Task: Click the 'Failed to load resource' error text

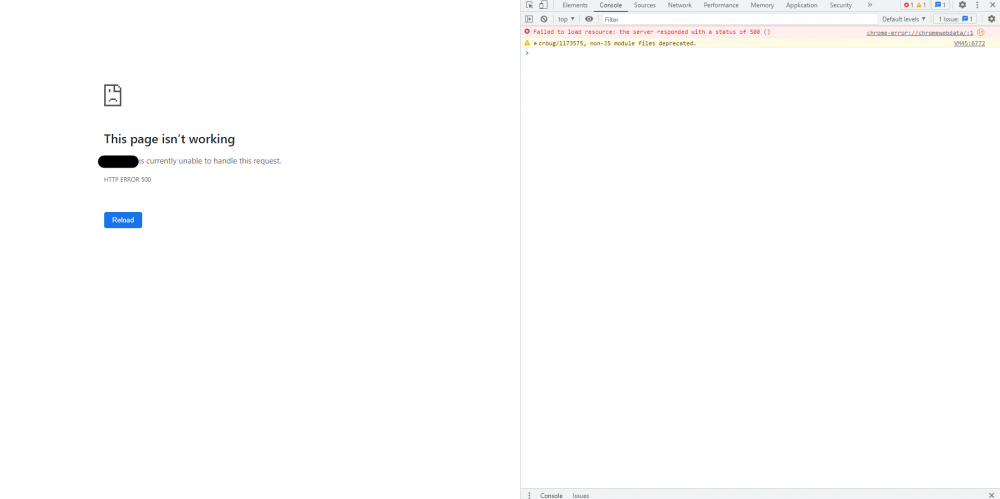Action: point(652,31)
